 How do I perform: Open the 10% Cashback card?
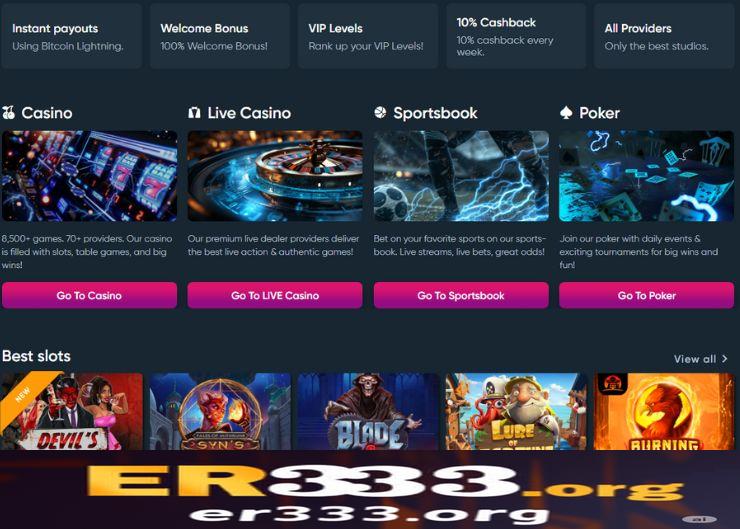[516, 36]
